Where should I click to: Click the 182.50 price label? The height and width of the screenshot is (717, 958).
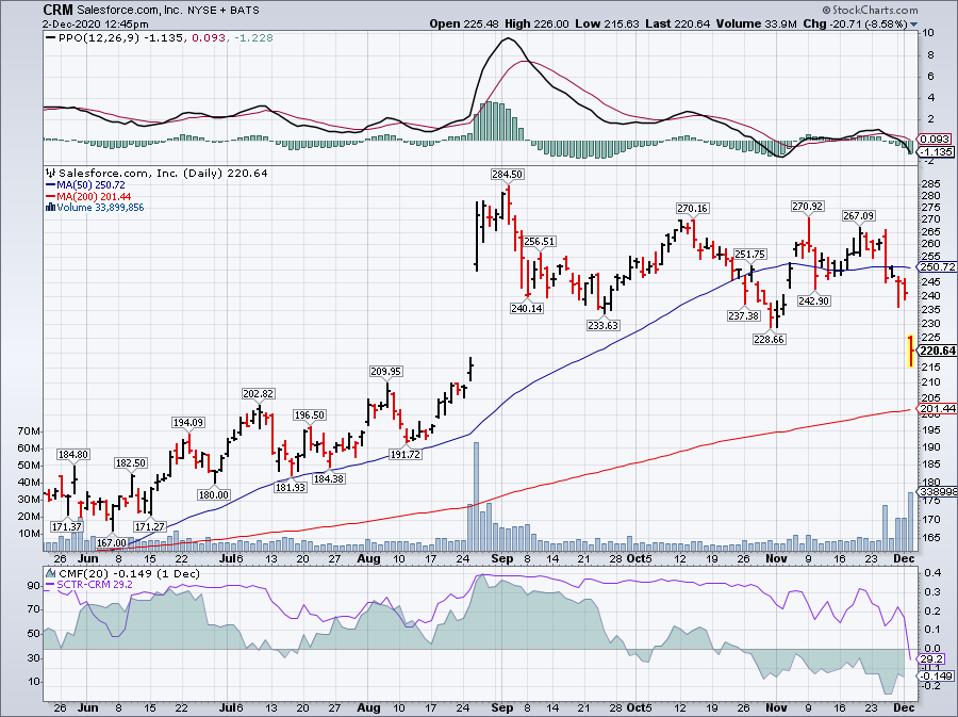click(x=131, y=464)
